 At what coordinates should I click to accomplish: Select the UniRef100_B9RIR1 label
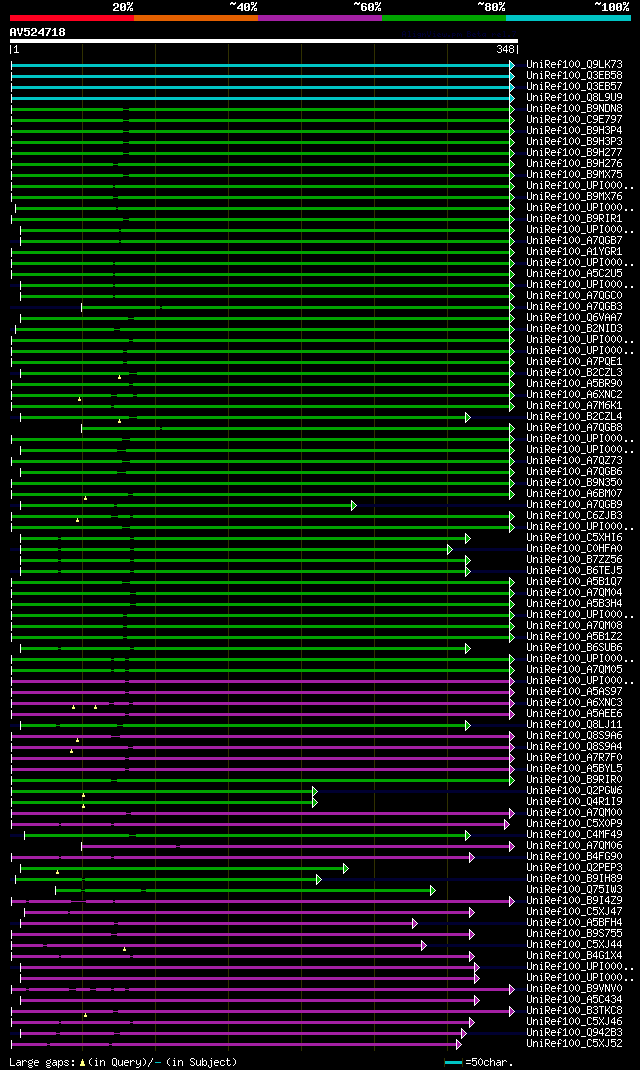[x=574, y=218]
